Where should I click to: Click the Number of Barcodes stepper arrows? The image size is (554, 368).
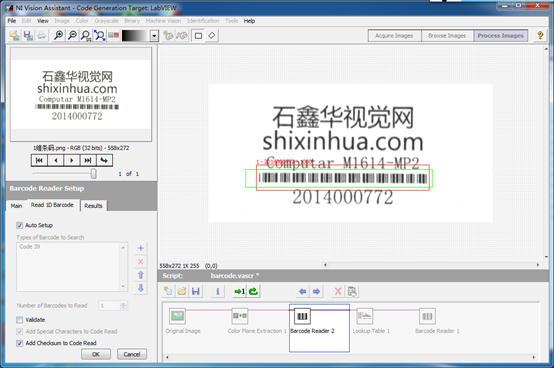(x=124, y=305)
